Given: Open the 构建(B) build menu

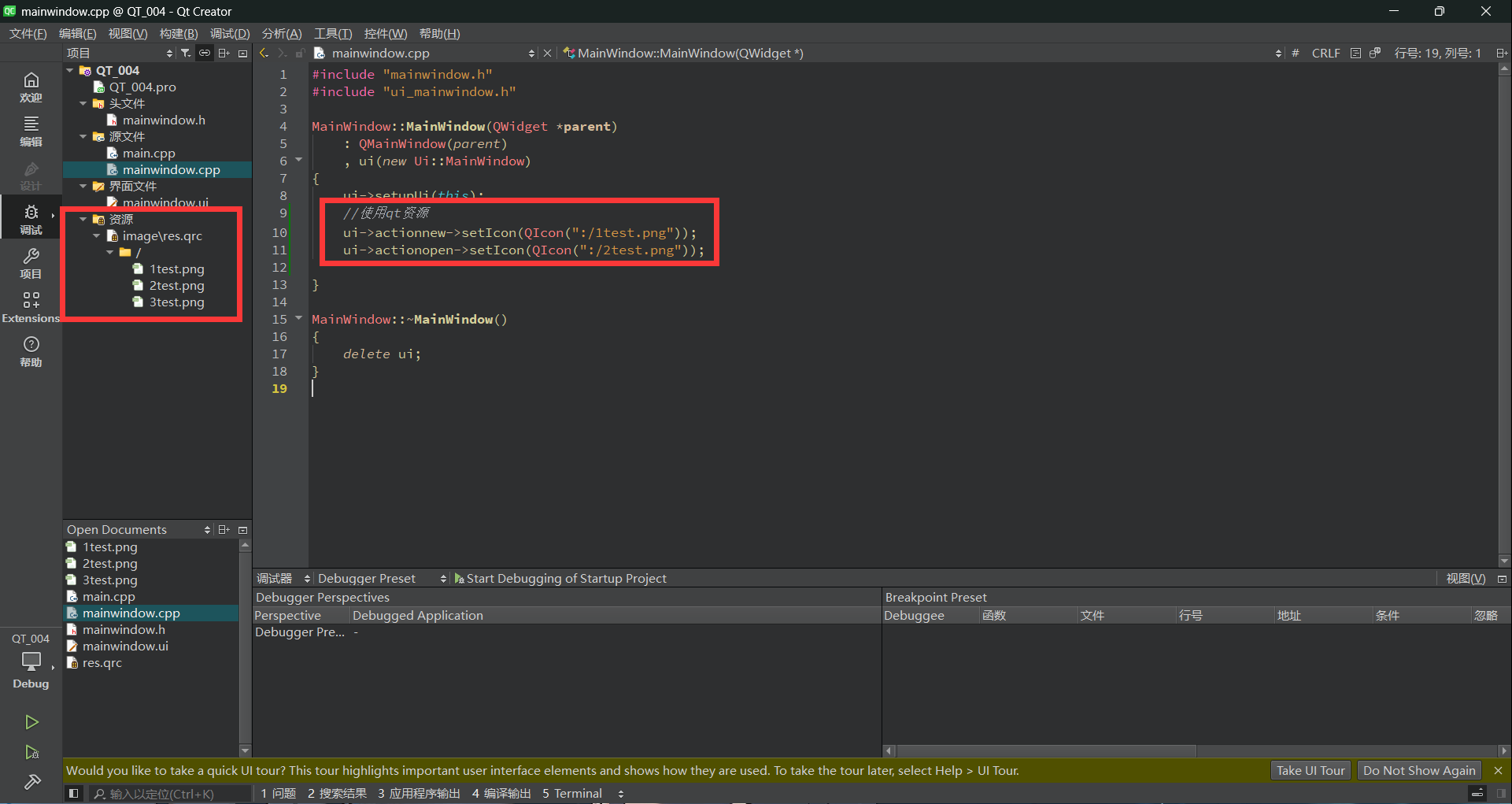Looking at the screenshot, I should pos(178,33).
